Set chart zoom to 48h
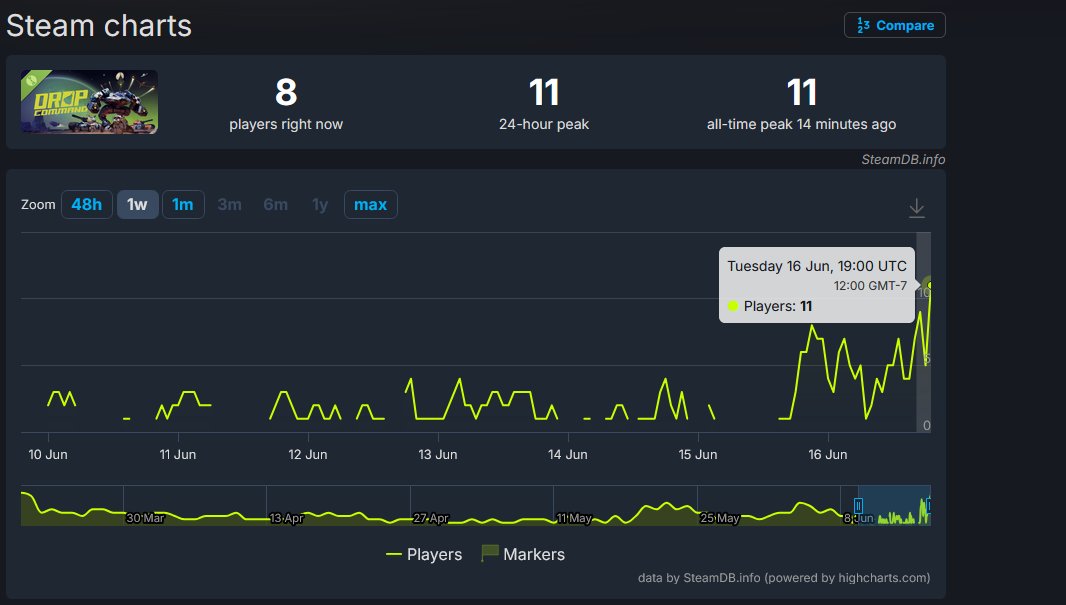 [86, 205]
